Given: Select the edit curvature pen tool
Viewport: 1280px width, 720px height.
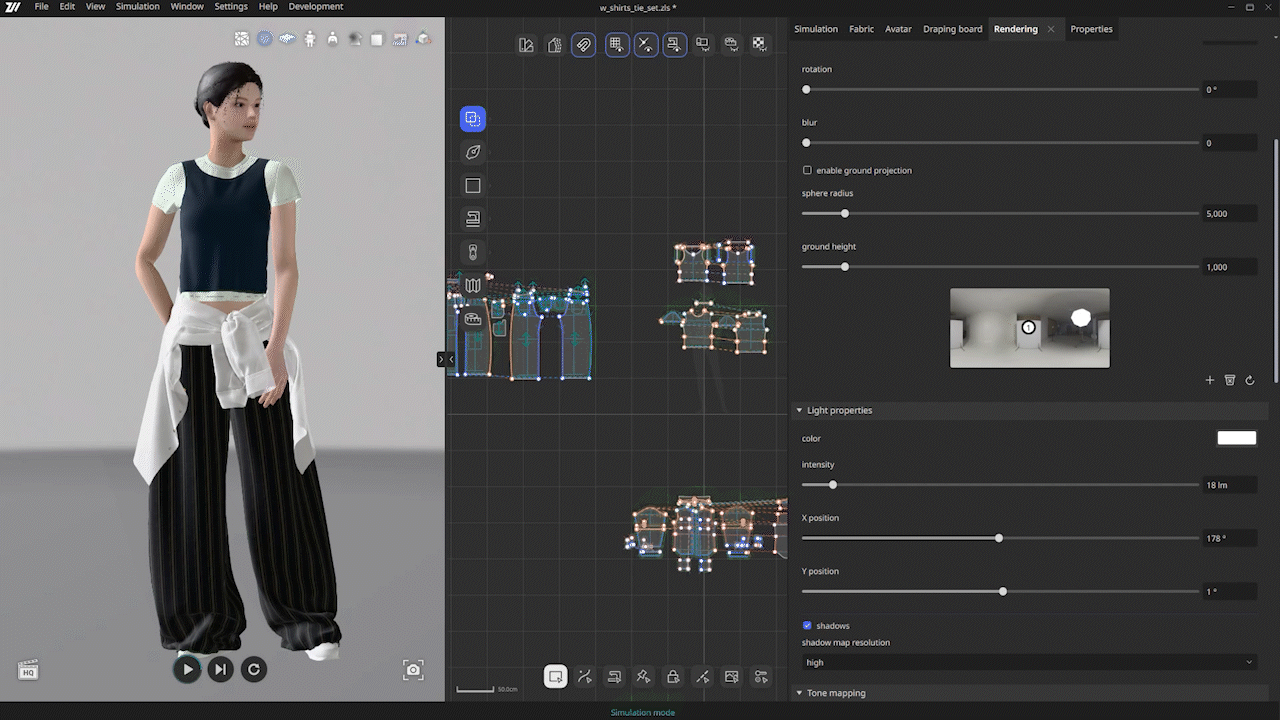Looking at the screenshot, I should pos(472,152).
